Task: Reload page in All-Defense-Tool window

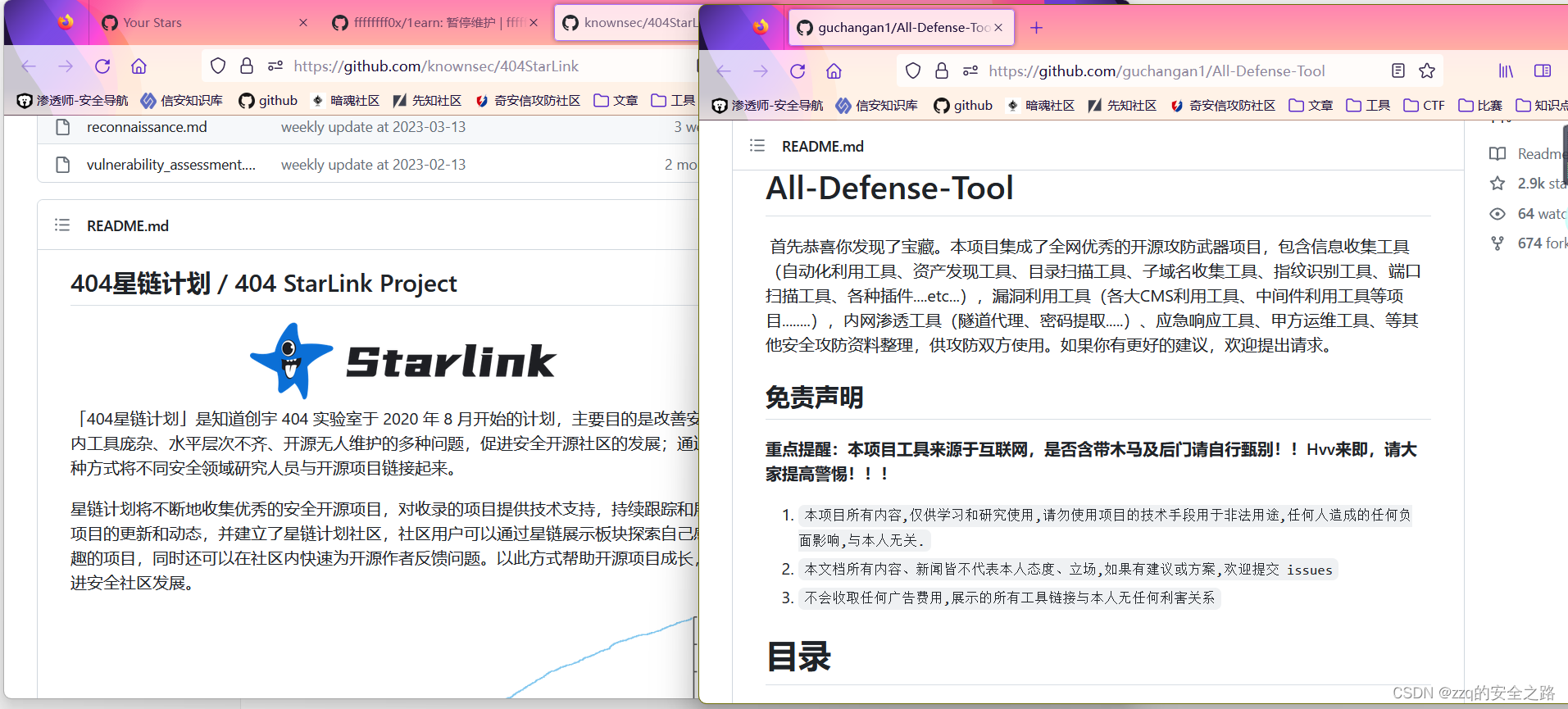Action: (798, 71)
